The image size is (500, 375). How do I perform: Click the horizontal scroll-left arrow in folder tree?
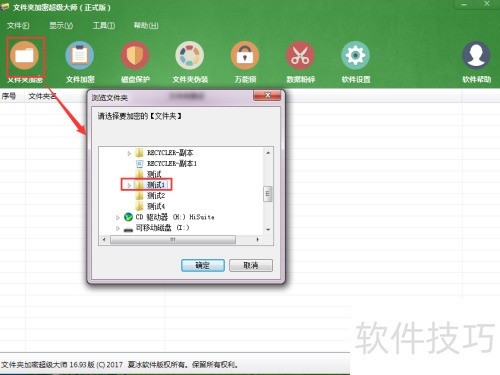104,240
